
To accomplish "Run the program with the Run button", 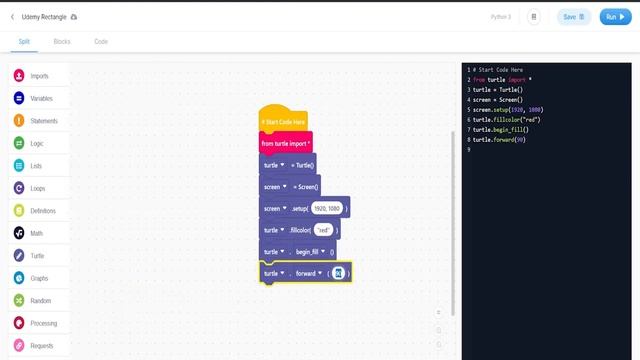I will (616, 17).
